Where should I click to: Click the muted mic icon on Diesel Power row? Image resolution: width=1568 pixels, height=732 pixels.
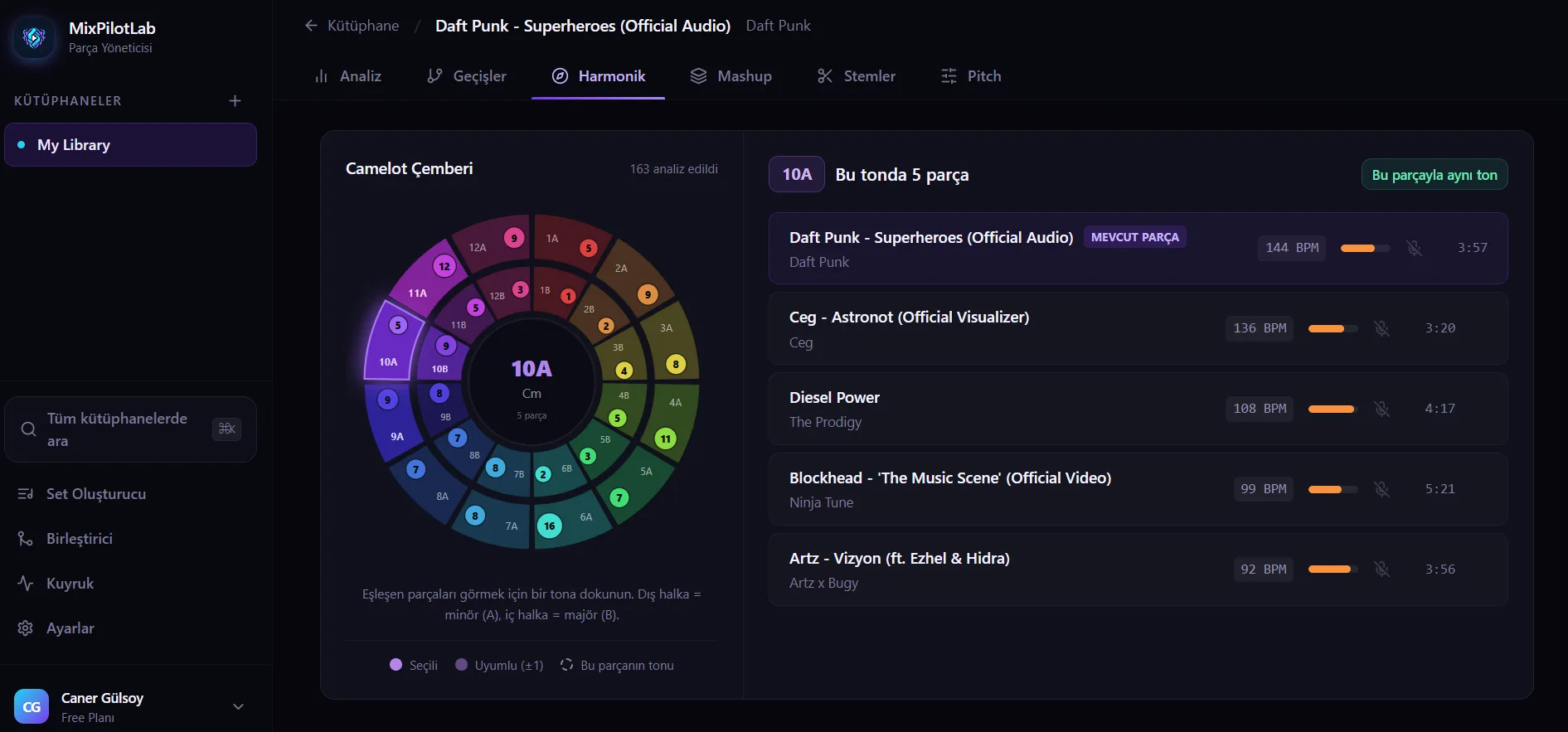click(x=1382, y=409)
